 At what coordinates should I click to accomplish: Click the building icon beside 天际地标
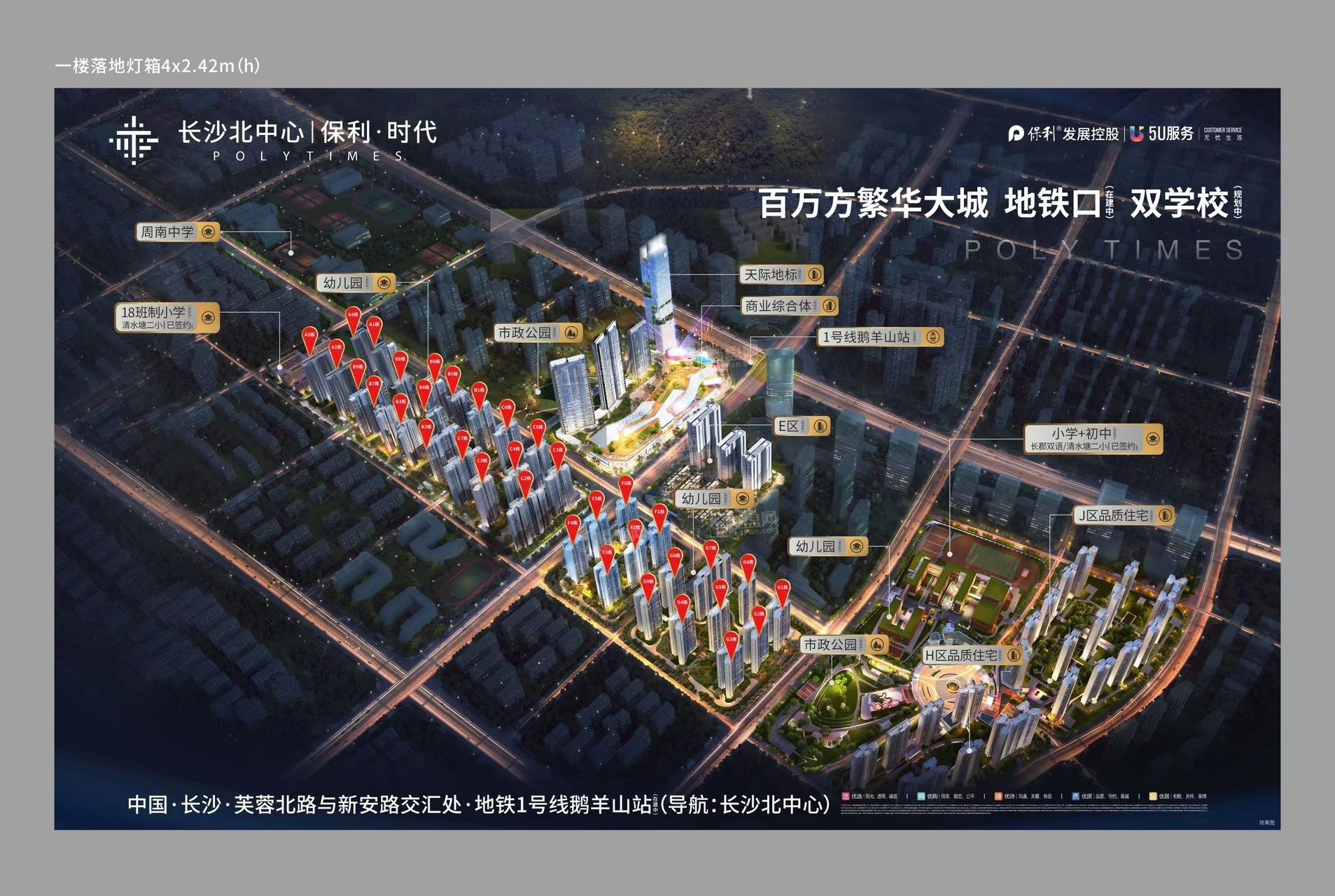pyautogui.click(x=816, y=274)
